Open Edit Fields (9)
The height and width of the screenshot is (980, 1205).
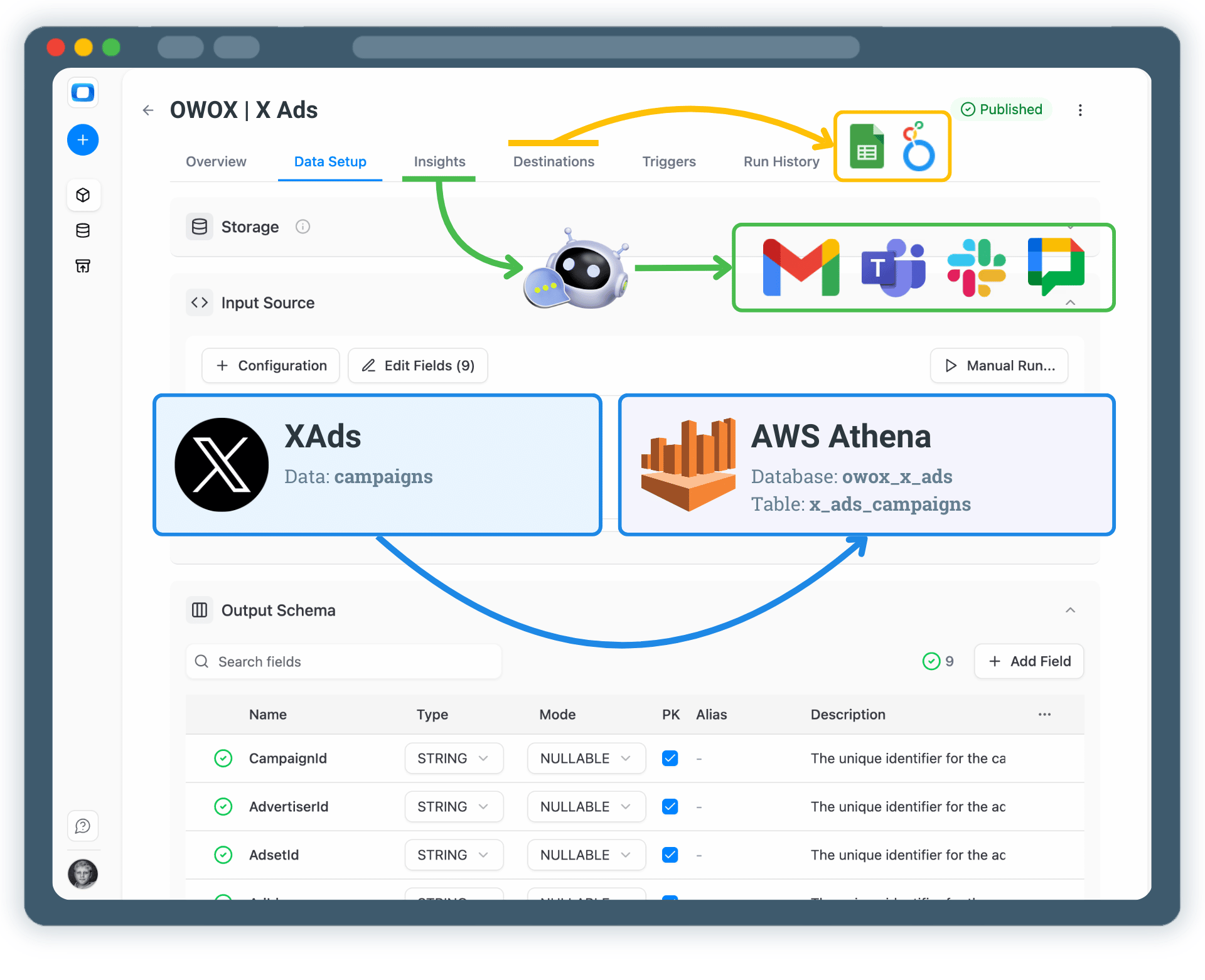click(x=417, y=365)
